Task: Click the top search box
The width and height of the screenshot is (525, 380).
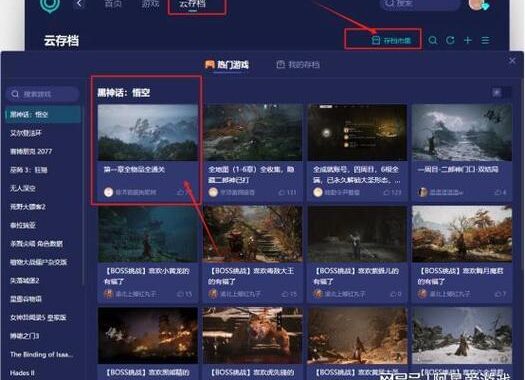Action: point(420,3)
